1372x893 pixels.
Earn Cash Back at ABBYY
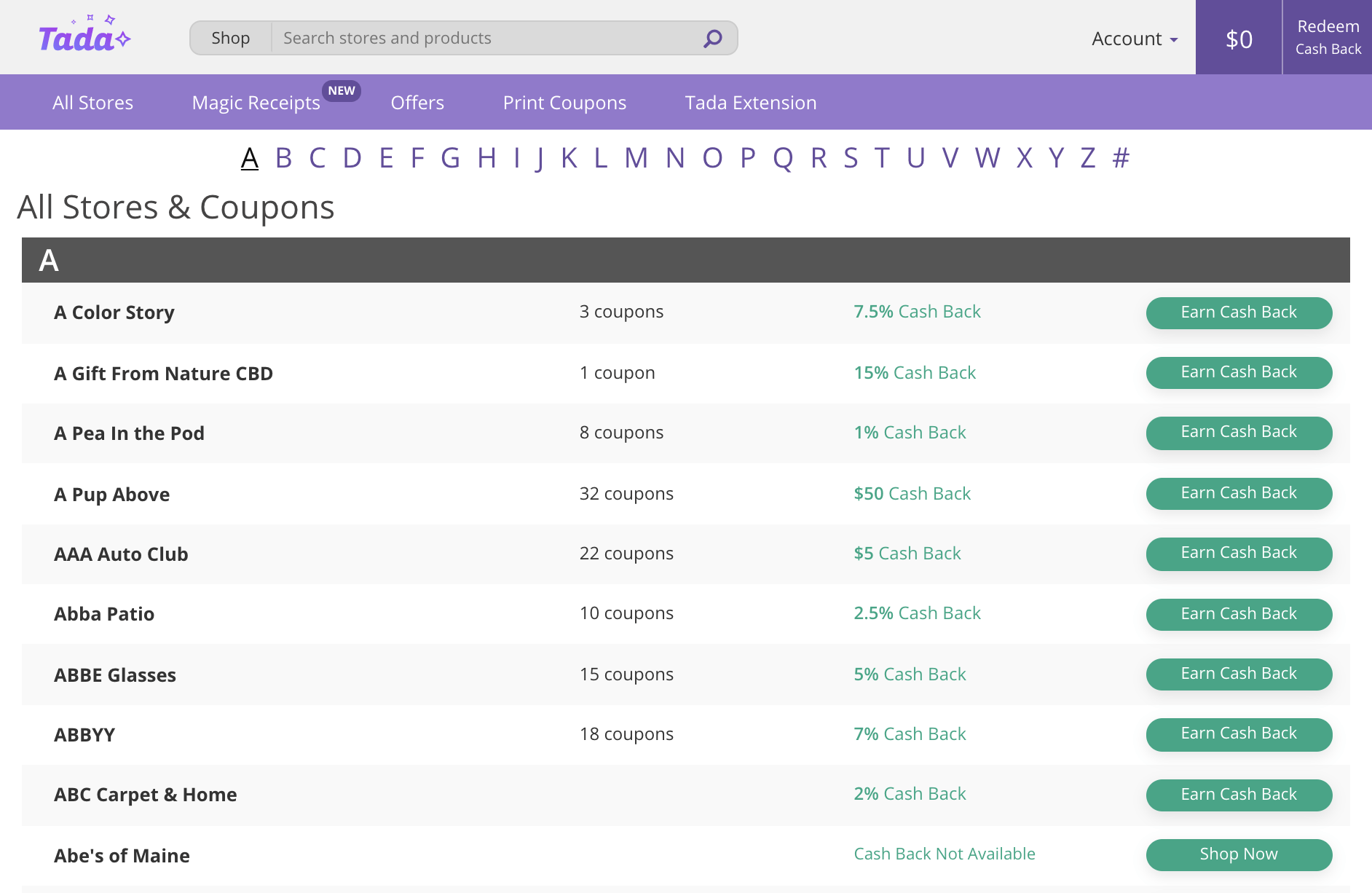(1239, 734)
